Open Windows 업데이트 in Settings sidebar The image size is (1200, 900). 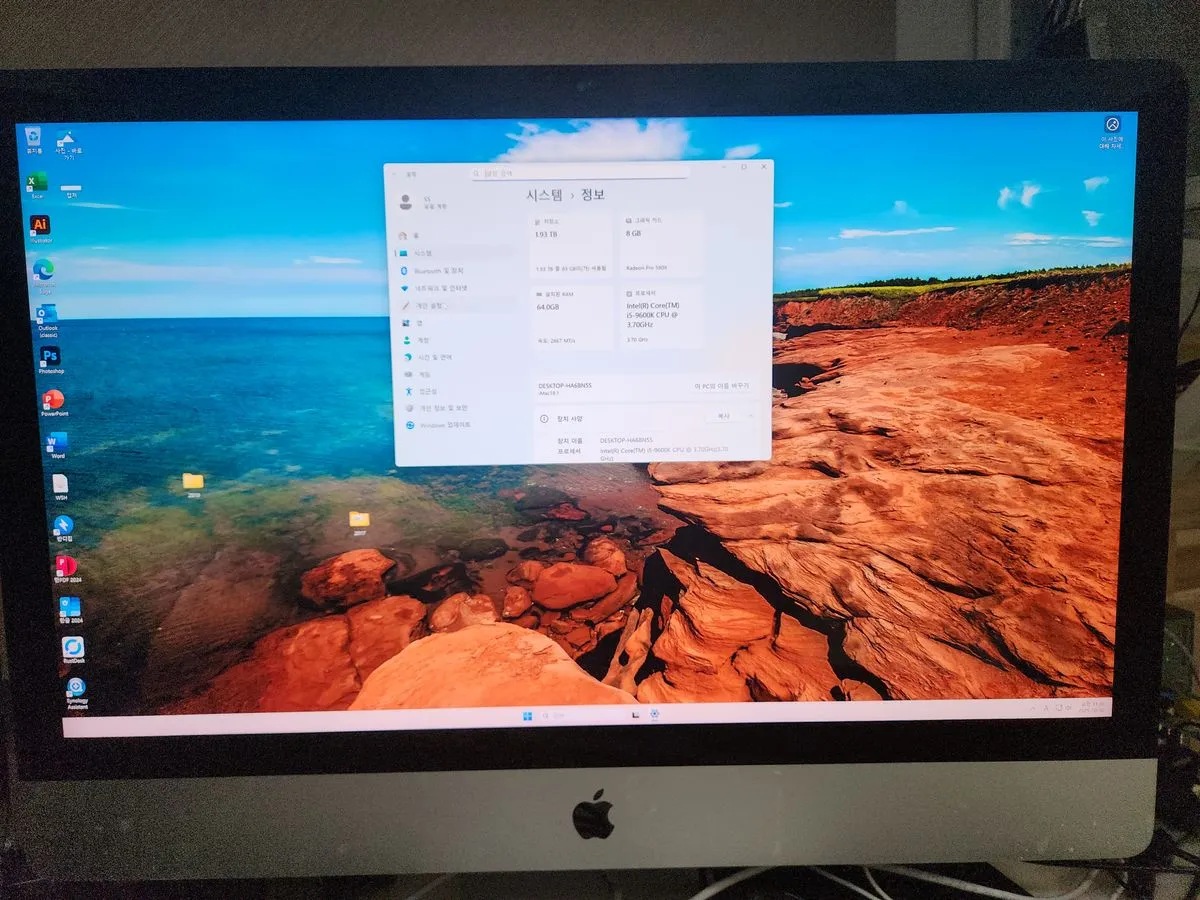(x=444, y=425)
